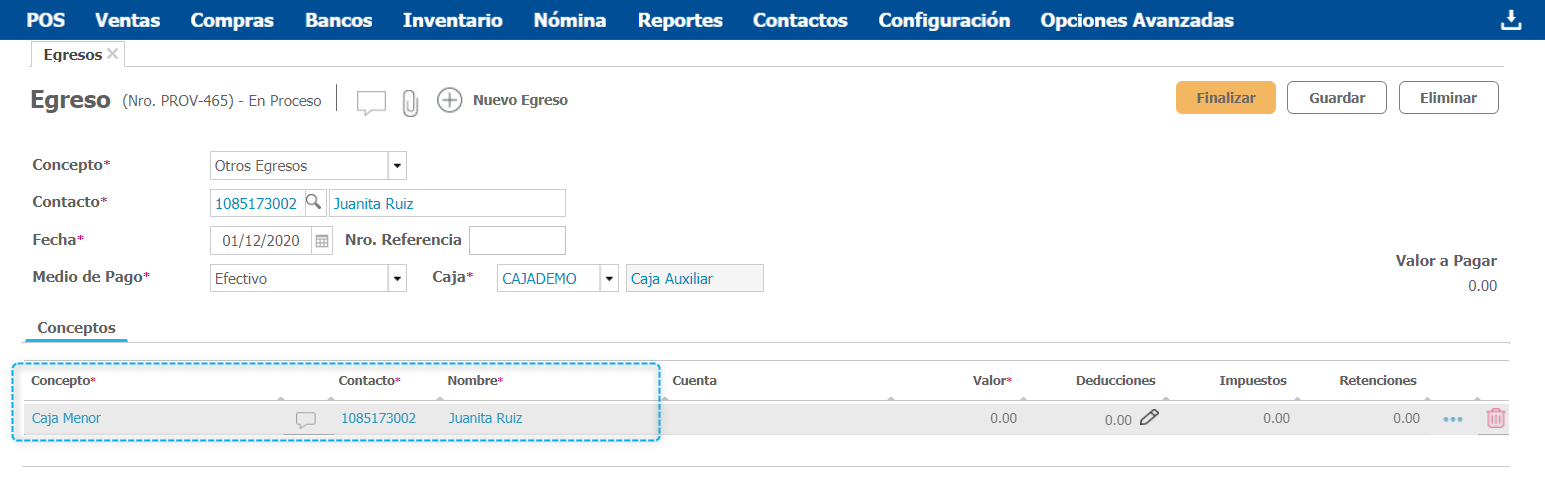Switch to the Conceptos tab
Image resolution: width=1545 pixels, height=498 pixels.
pos(76,328)
